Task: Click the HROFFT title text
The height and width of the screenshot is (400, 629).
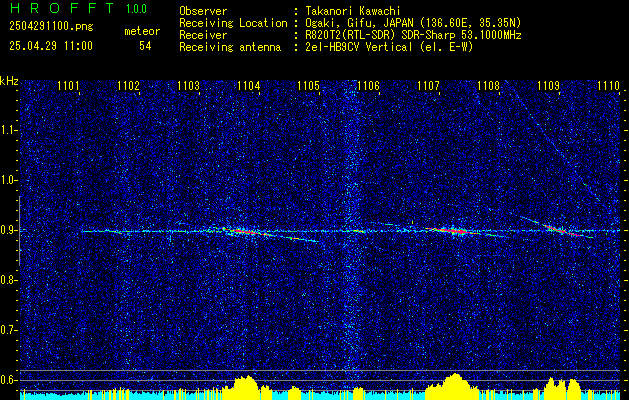Action: [62, 8]
